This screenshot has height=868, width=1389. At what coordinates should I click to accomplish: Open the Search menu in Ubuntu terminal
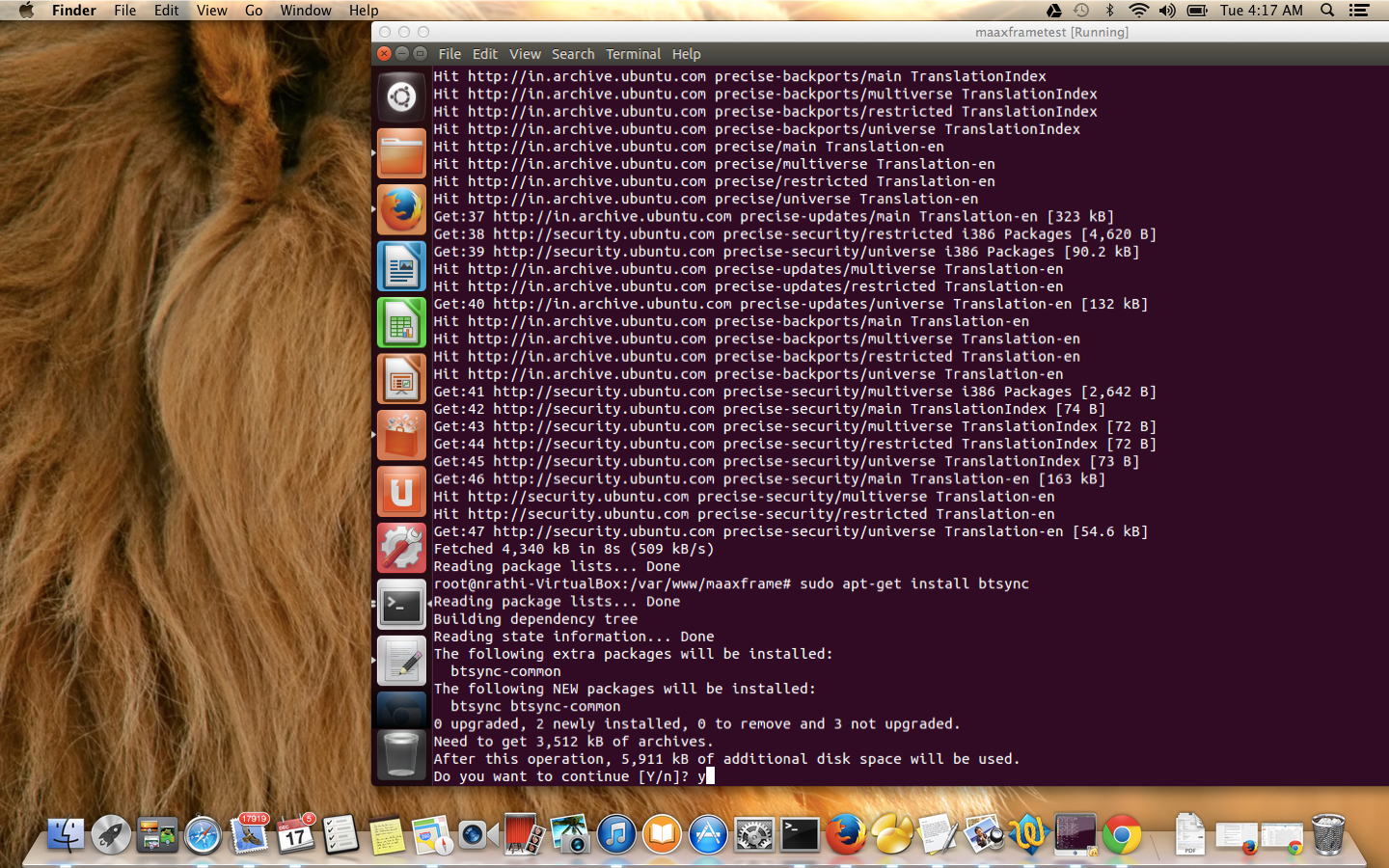[573, 54]
